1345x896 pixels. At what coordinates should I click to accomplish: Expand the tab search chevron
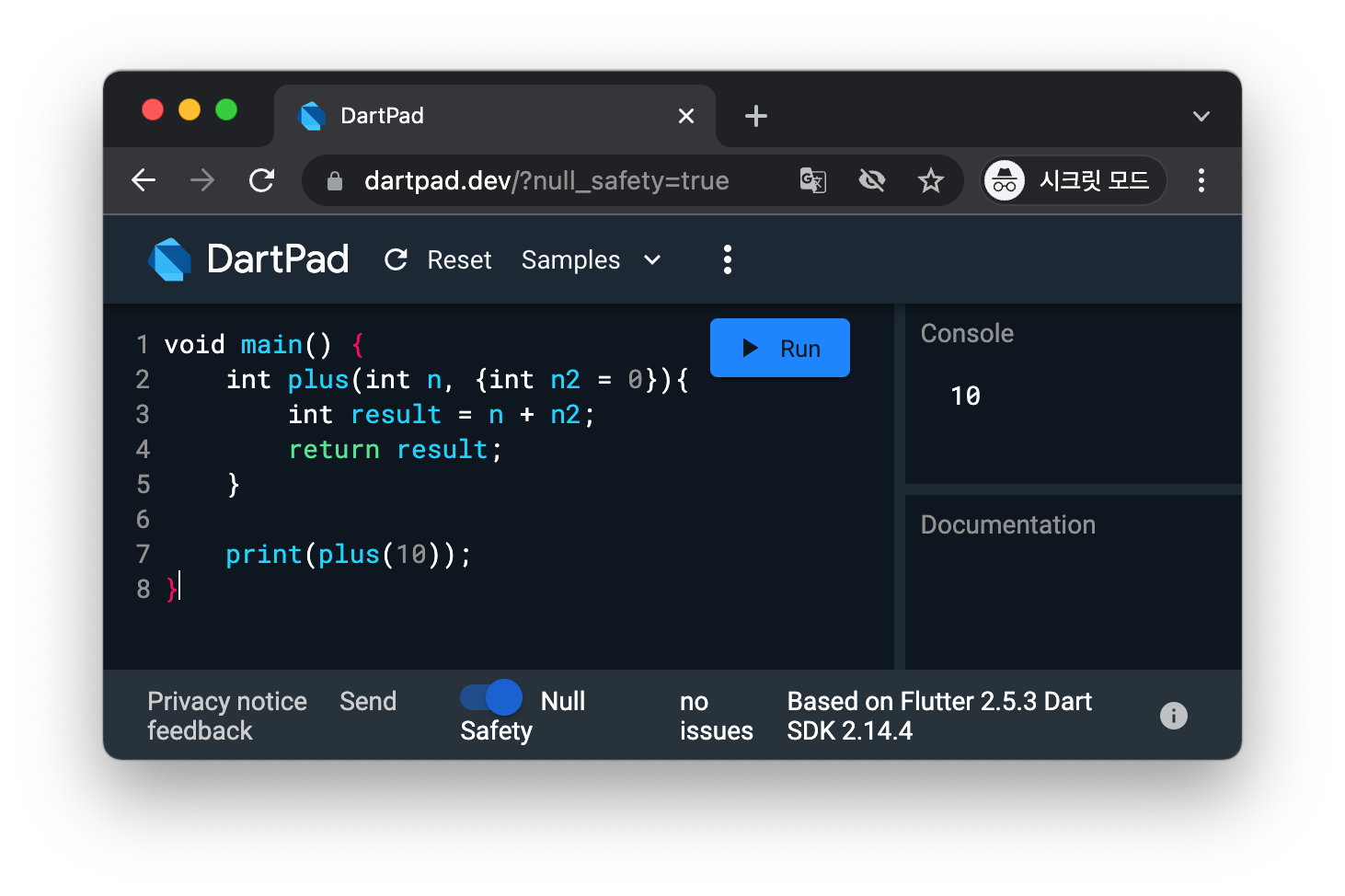pyautogui.click(x=1201, y=116)
